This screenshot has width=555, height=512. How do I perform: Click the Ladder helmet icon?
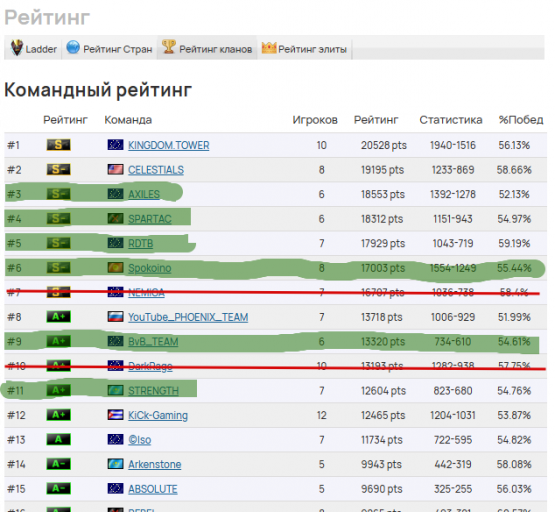(16, 47)
